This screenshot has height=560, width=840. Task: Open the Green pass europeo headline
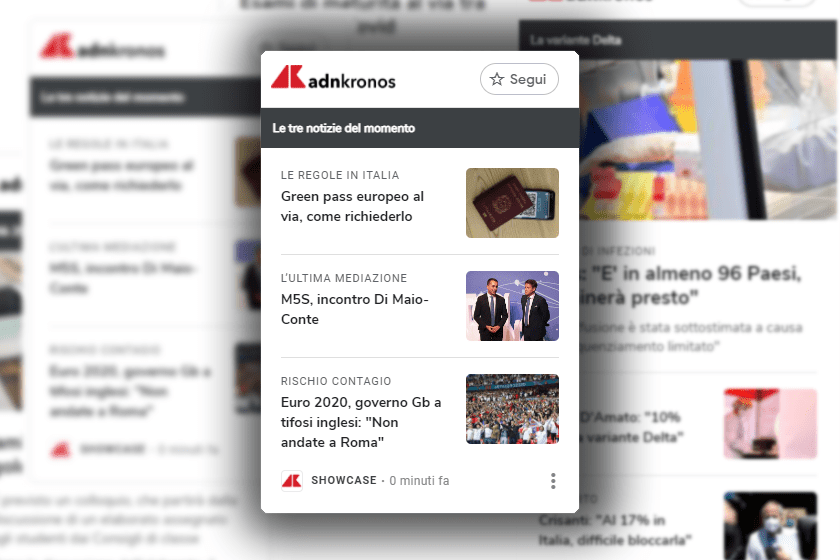click(352, 206)
